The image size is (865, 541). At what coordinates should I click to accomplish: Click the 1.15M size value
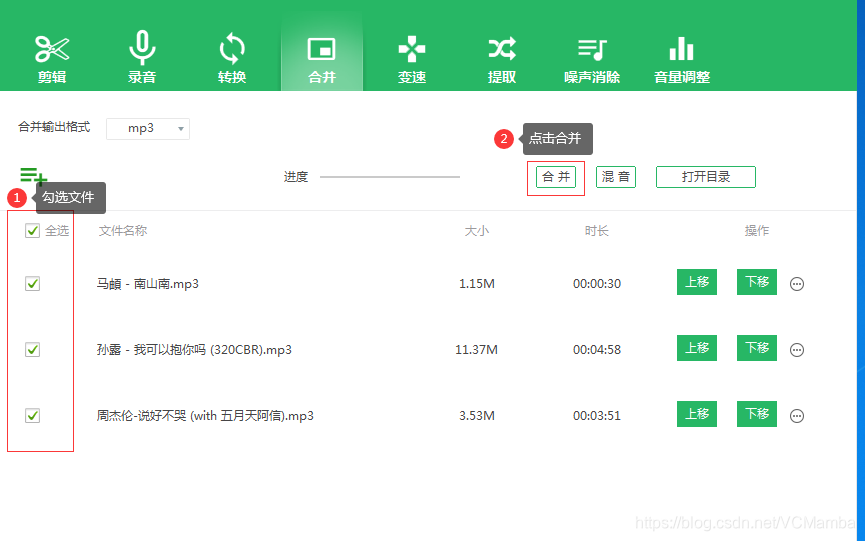click(x=477, y=284)
